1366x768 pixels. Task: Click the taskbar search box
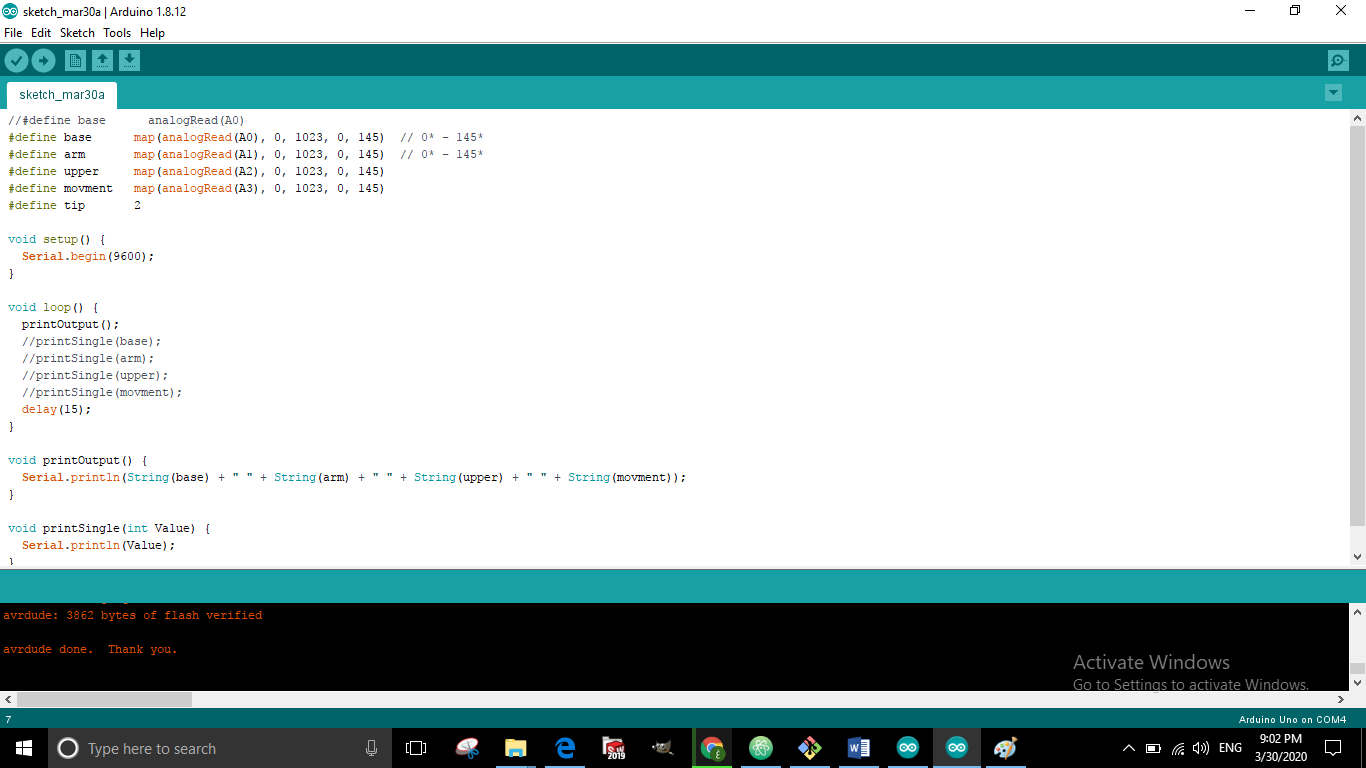tap(220, 748)
